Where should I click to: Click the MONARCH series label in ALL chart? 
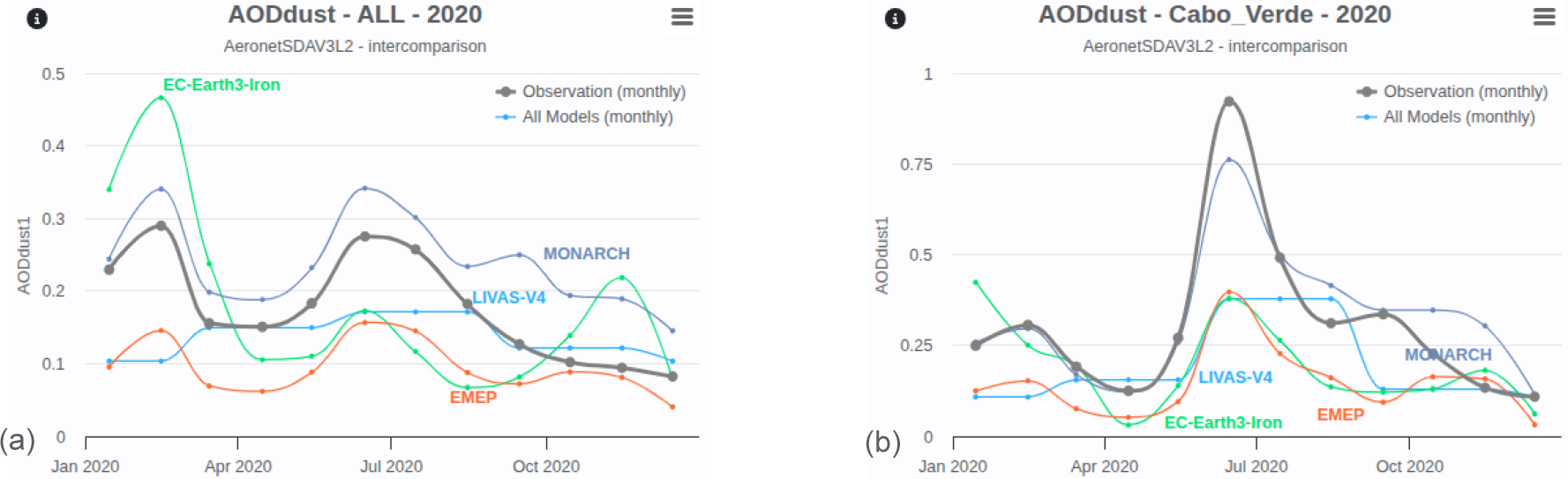coord(586,254)
